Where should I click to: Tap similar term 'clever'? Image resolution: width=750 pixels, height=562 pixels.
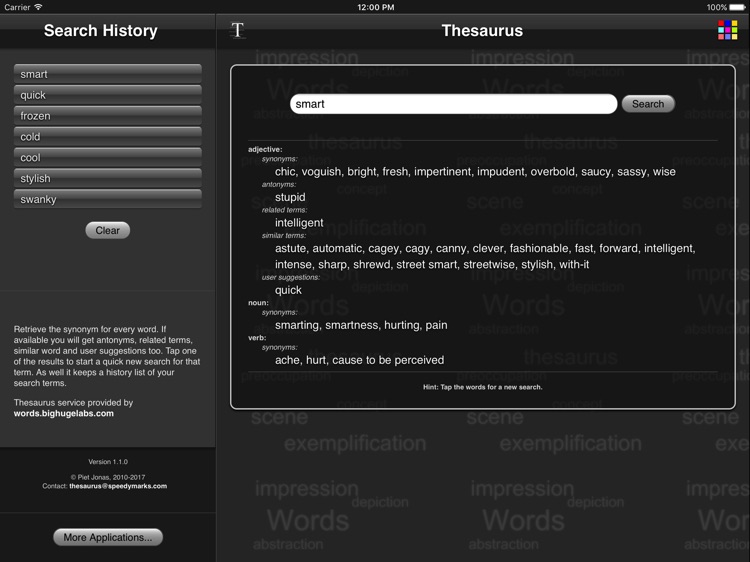tap(488, 248)
